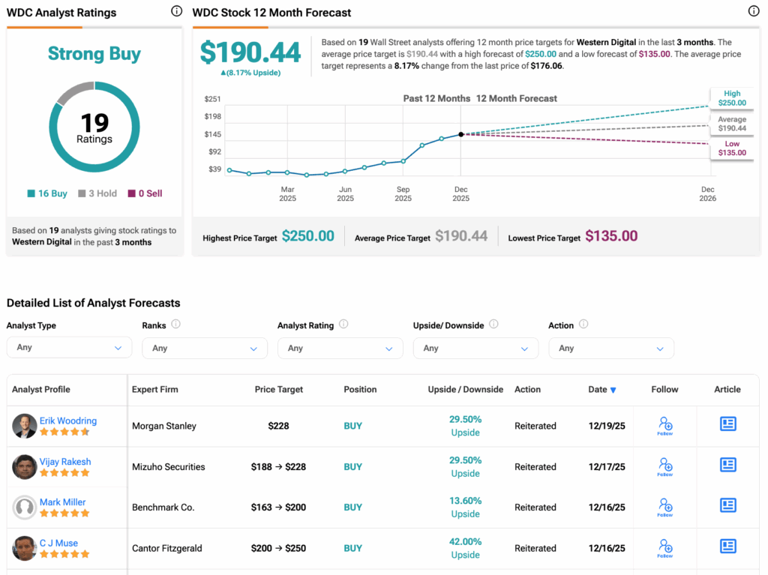Screen dimensions: 768x575
Task: Open C J Muse analyst profile link
Action: (59, 543)
